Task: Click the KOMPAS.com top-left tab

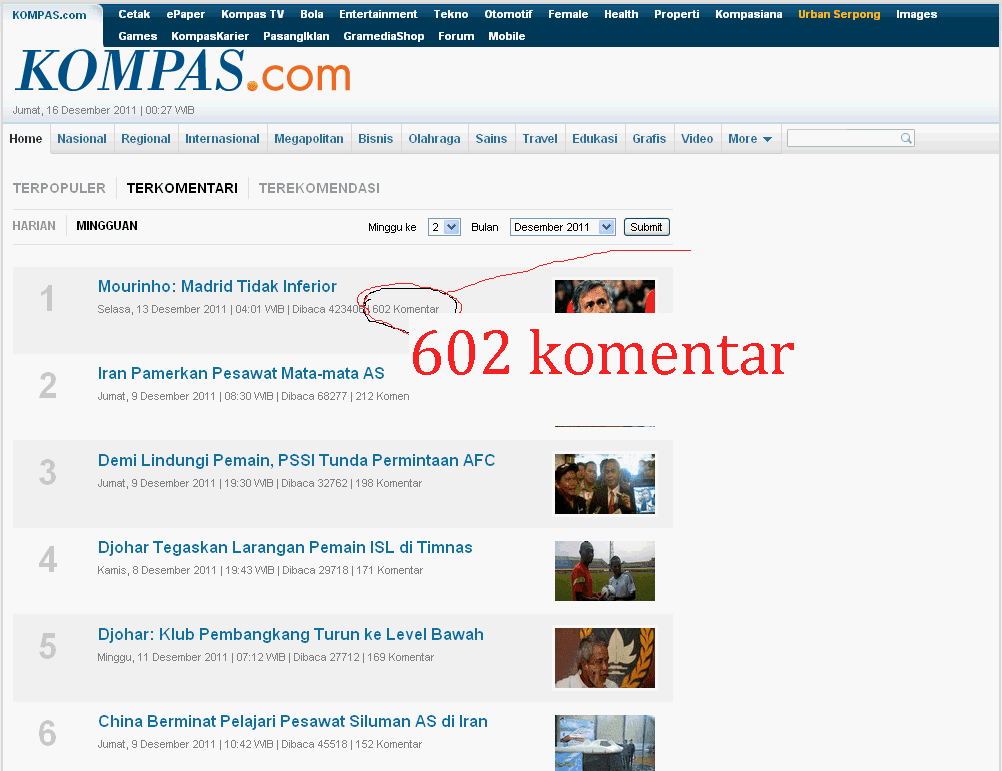Action: pyautogui.click(x=50, y=15)
